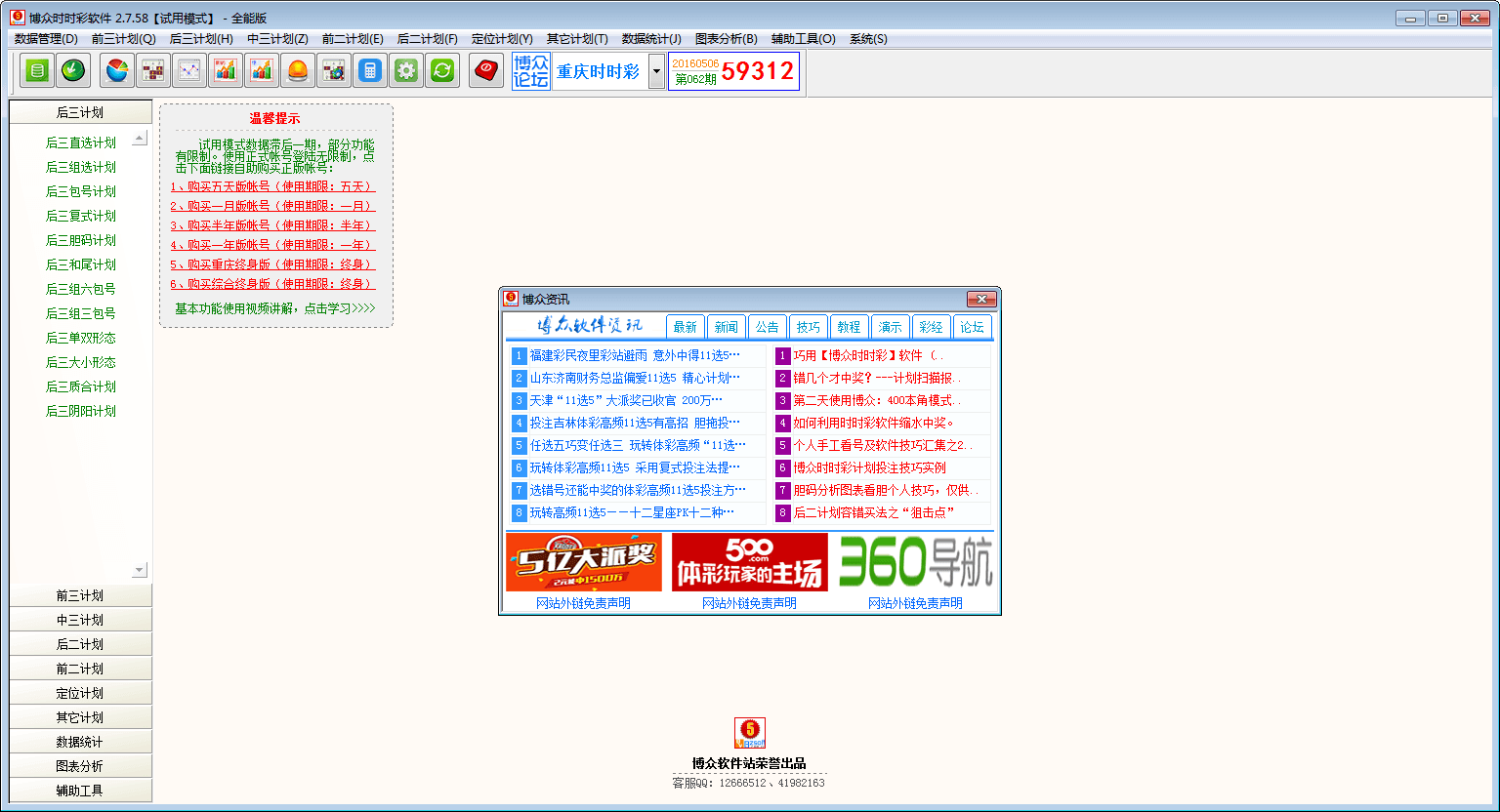This screenshot has height=812, width=1500.
Task: Switch to the 最新 news tab
Action: click(686, 327)
